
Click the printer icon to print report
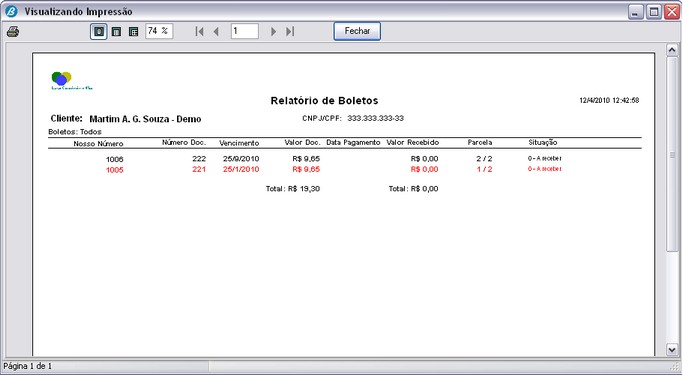pyautogui.click(x=13, y=31)
